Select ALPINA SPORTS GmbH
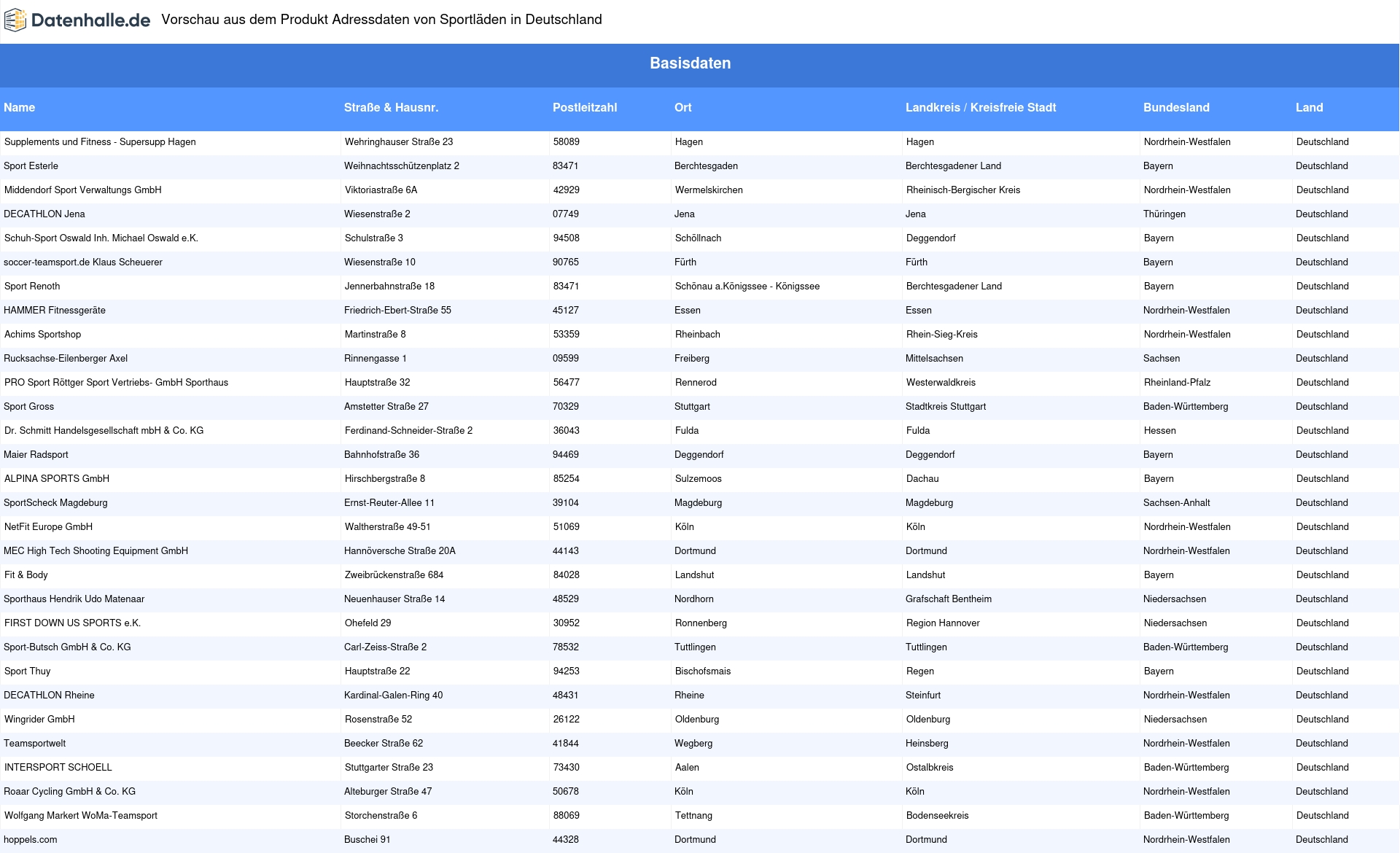 pyautogui.click(x=57, y=479)
